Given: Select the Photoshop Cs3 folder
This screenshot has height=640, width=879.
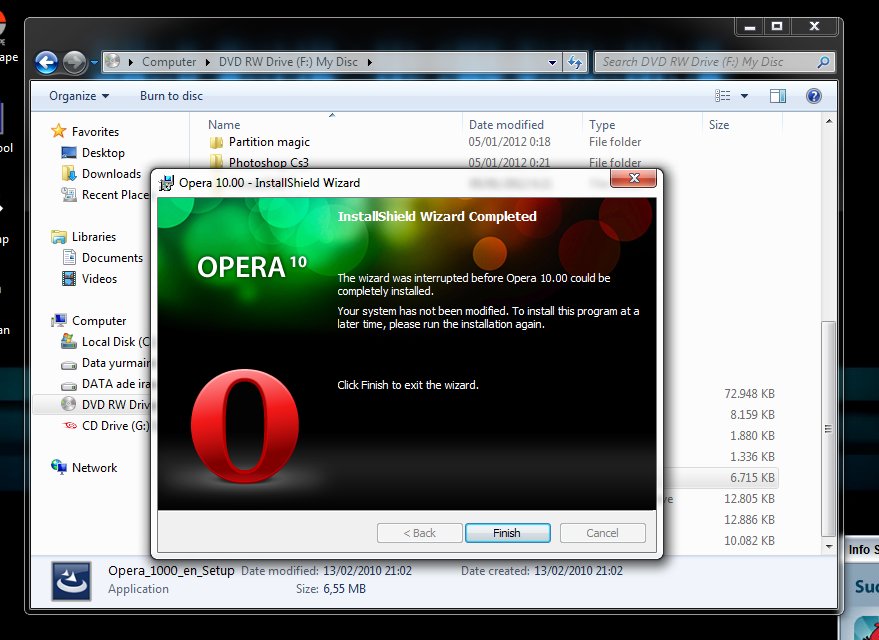Looking at the screenshot, I should [269, 163].
